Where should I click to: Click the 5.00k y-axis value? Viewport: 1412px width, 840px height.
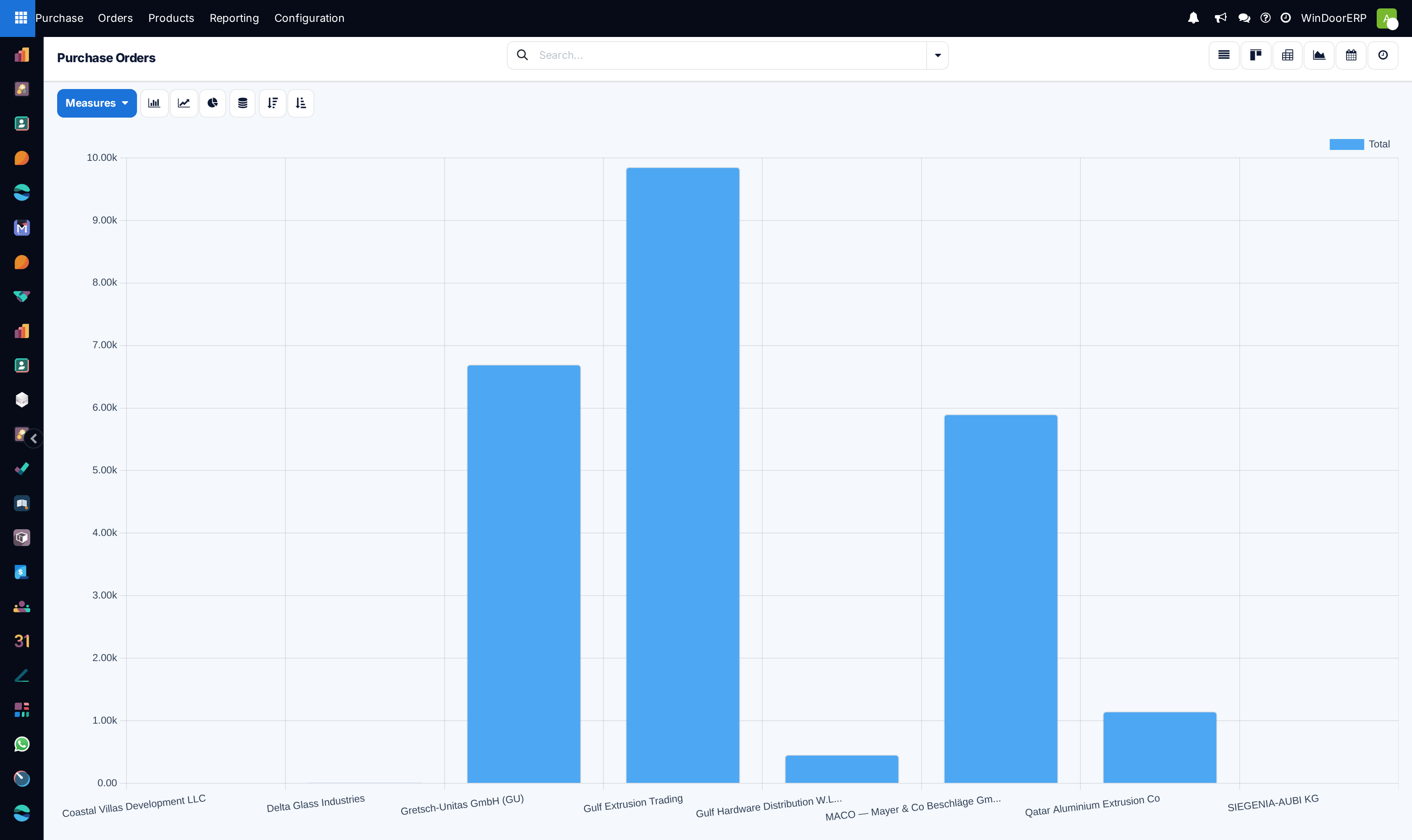(x=105, y=470)
